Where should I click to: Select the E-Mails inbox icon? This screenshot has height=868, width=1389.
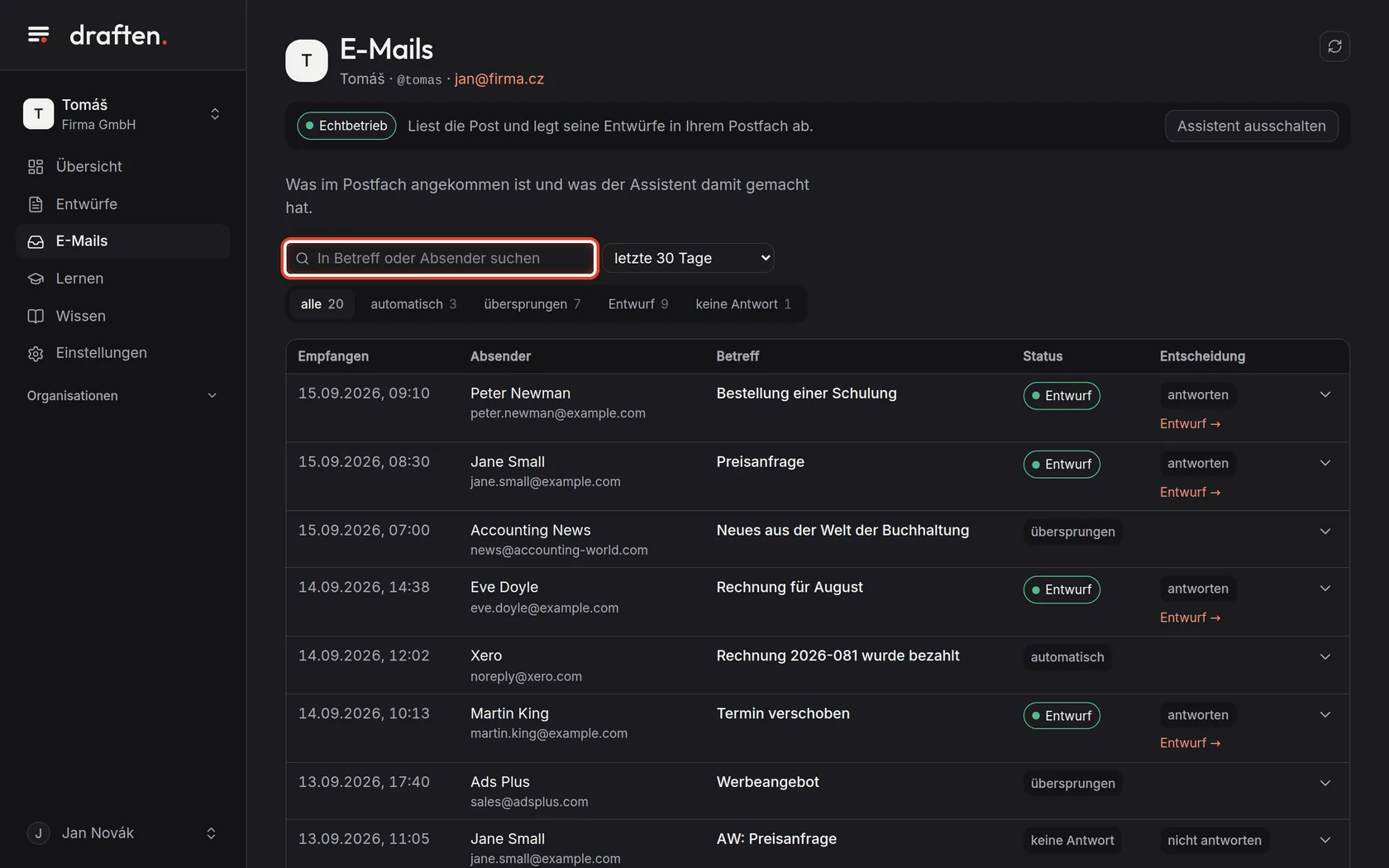36,241
